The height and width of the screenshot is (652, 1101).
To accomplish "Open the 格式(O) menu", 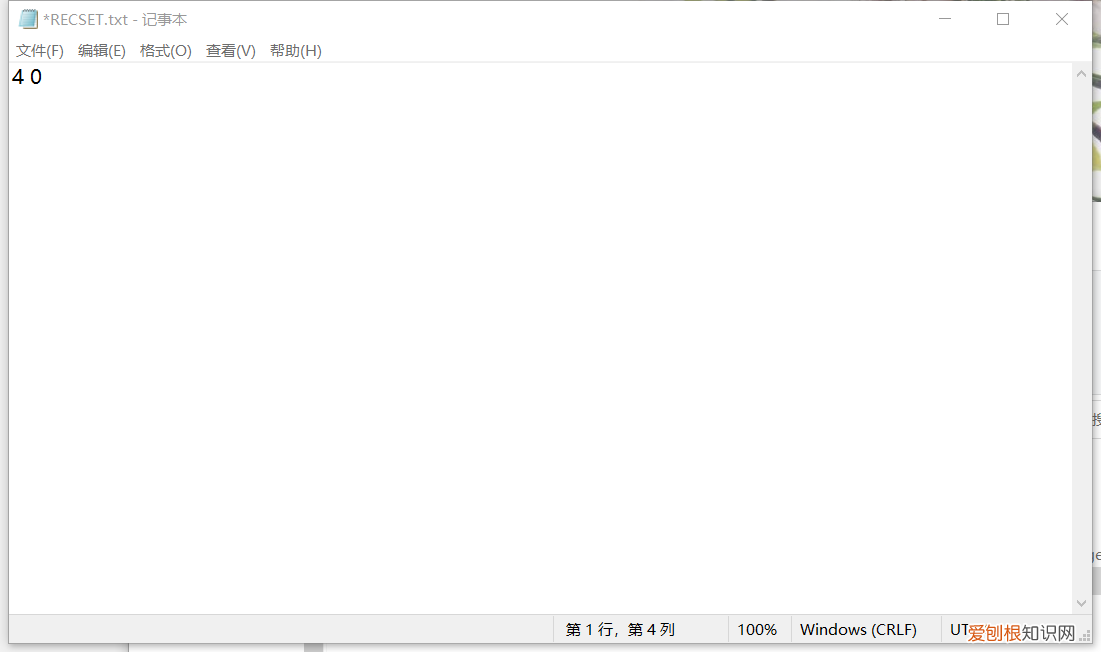I will [x=166, y=51].
